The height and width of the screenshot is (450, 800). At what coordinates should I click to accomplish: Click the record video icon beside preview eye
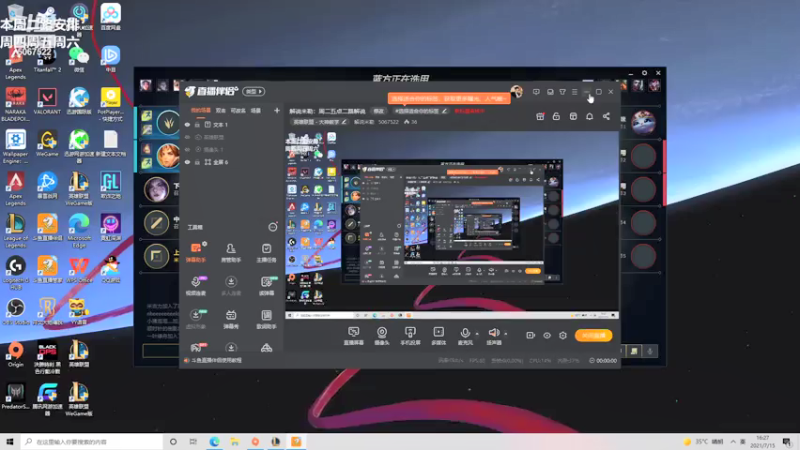pyautogui.click(x=531, y=335)
